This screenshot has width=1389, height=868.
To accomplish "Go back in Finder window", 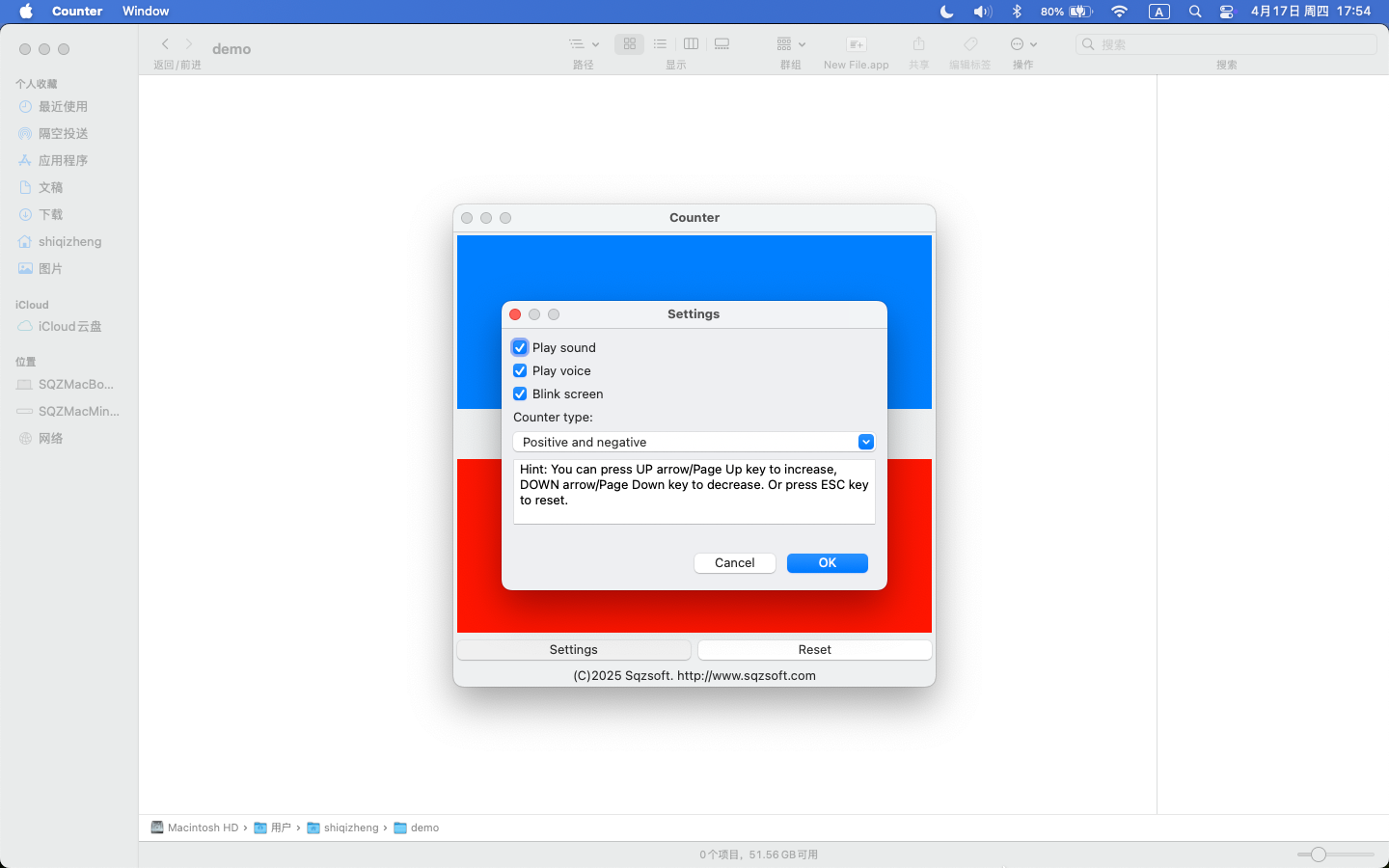I will 165,44.
